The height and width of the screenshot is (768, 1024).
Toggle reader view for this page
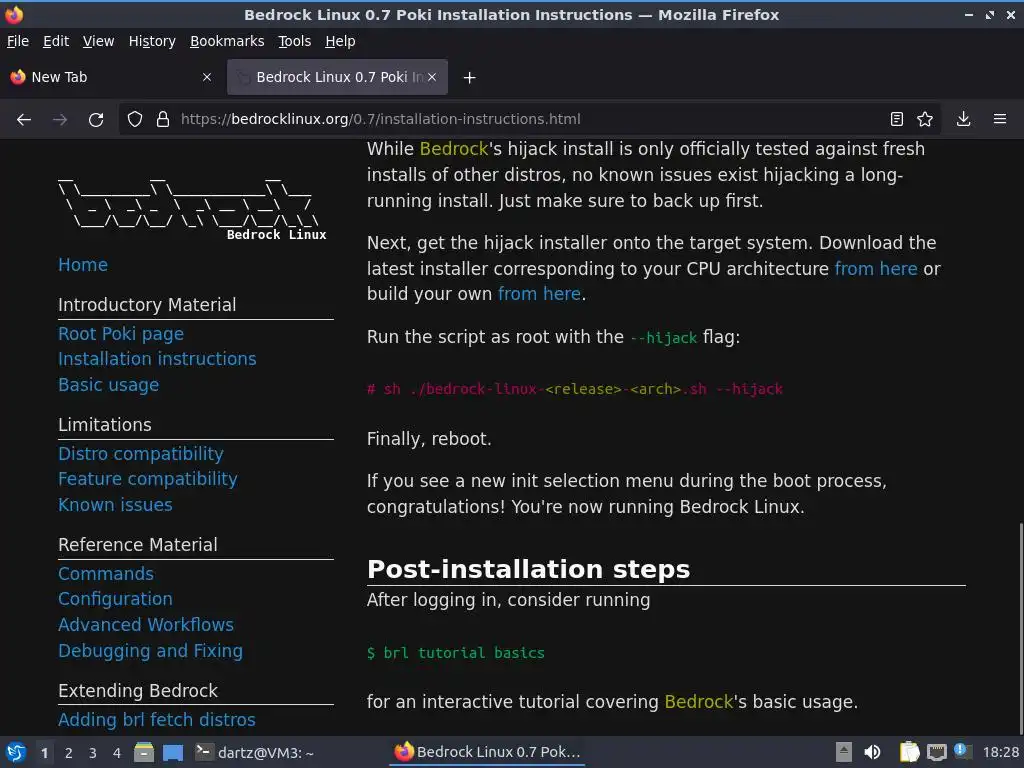tap(897, 120)
